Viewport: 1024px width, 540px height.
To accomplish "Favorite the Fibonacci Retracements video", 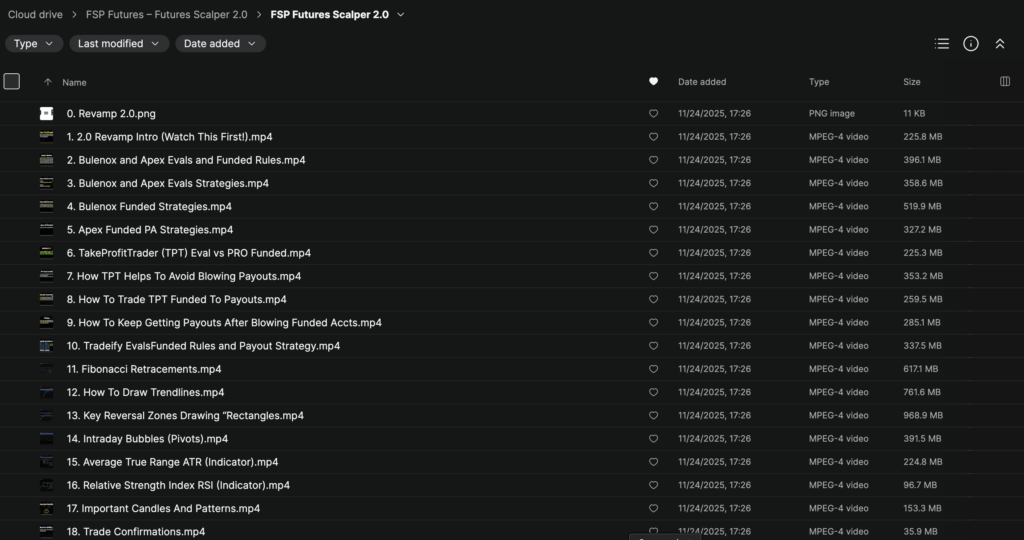I will click(x=653, y=369).
